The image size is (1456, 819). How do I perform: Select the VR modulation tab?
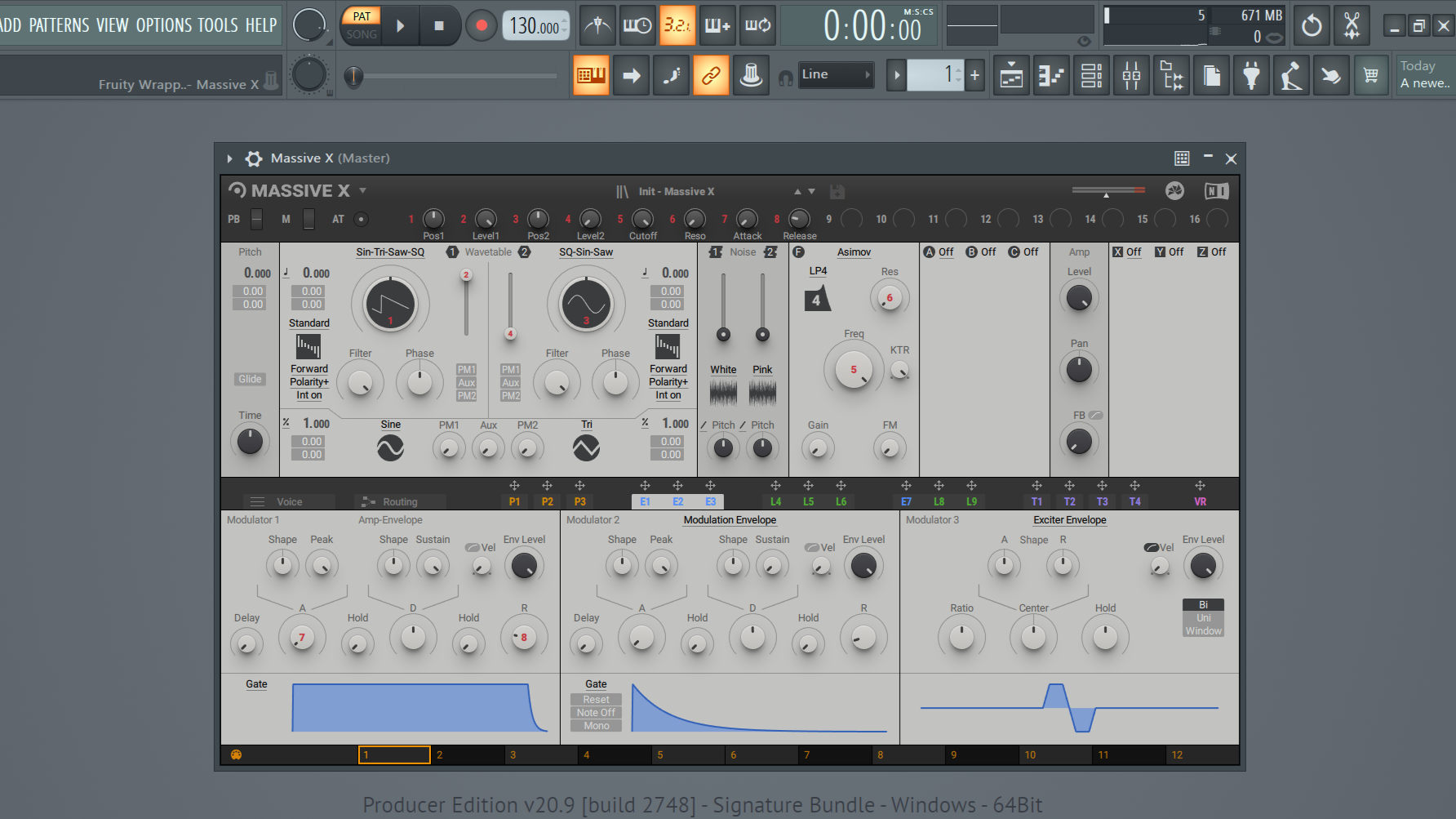(x=1200, y=501)
